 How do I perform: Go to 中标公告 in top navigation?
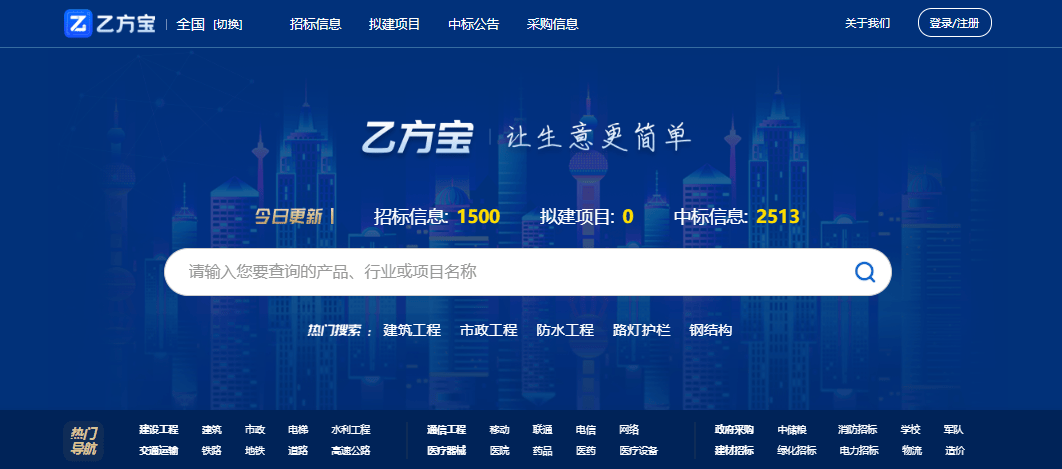[473, 24]
